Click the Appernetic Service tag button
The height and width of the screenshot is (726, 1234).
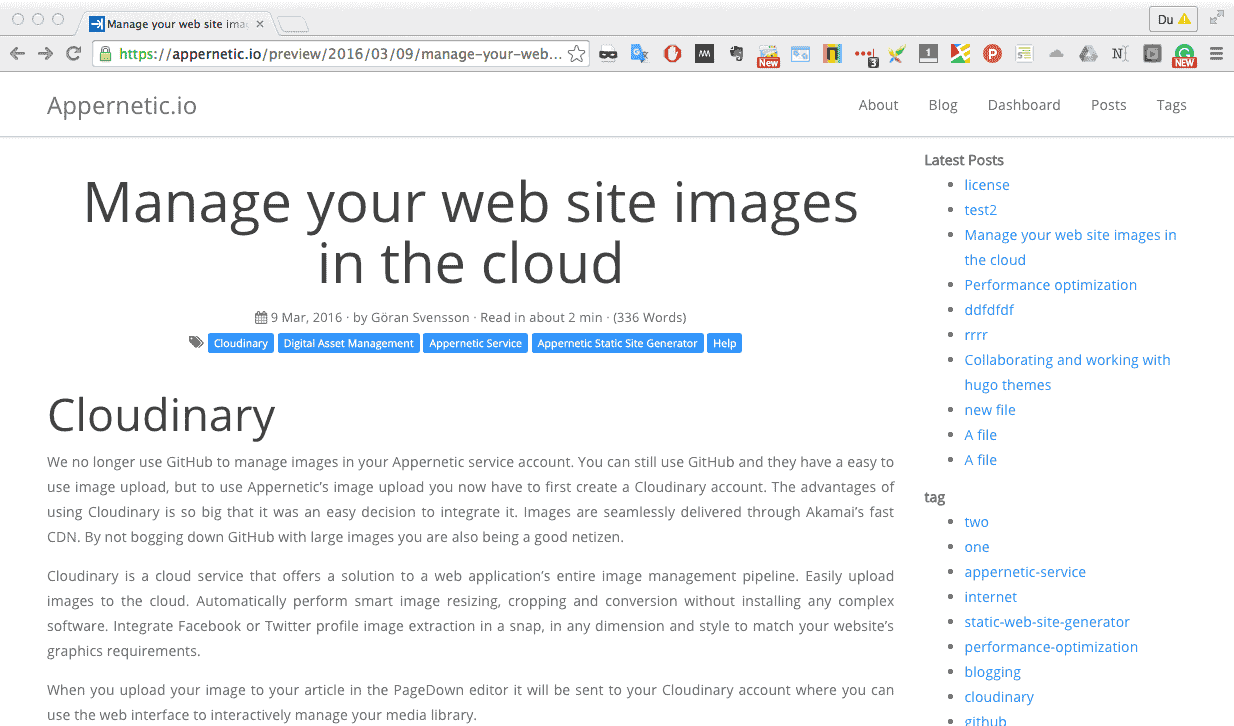(475, 343)
